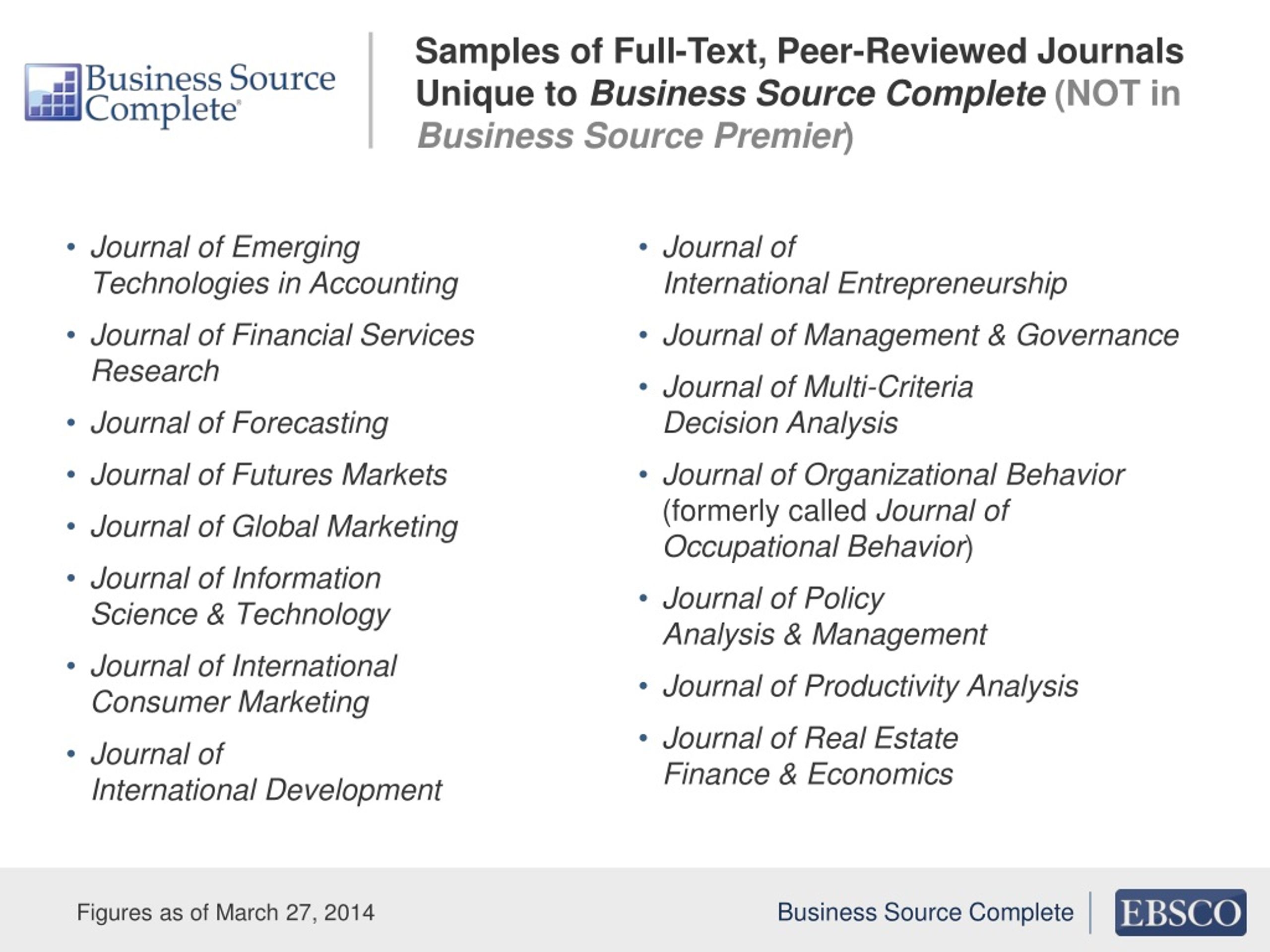Click Journal of International Entrepreneurship

865,265
